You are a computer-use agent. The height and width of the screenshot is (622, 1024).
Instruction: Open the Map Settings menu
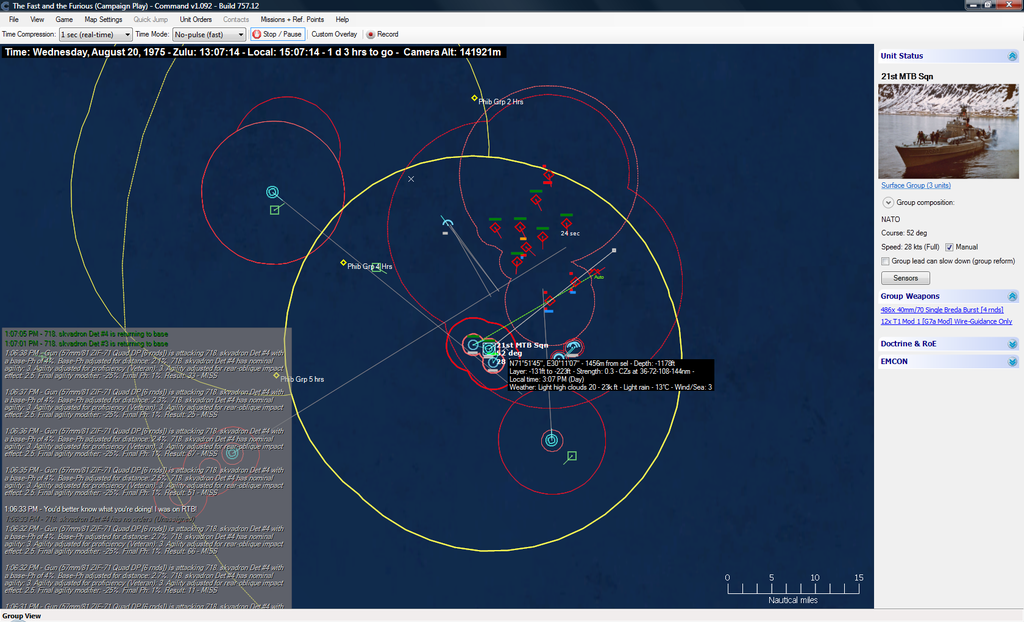[103, 19]
